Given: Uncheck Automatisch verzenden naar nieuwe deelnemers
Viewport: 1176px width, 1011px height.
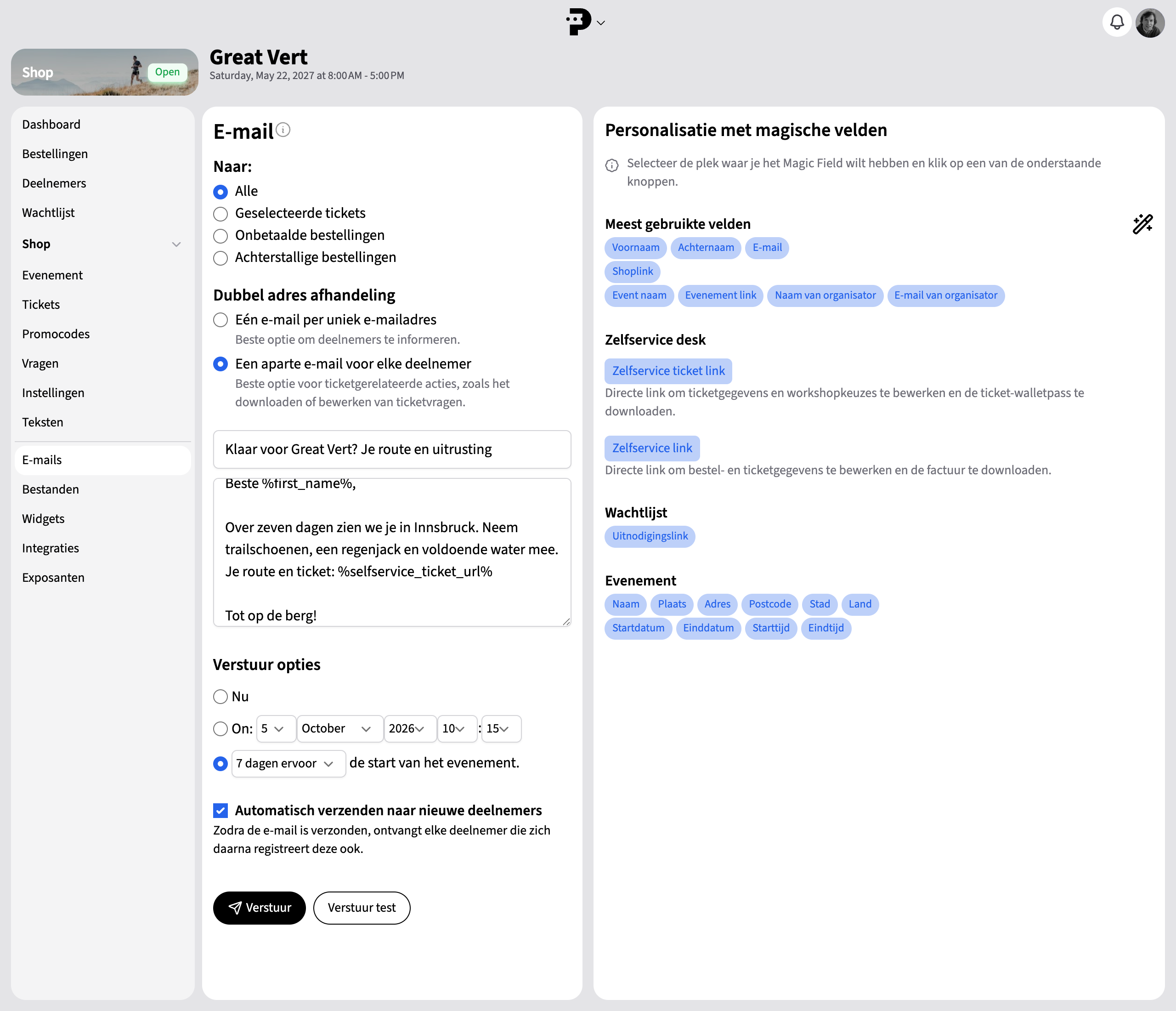Looking at the screenshot, I should 220,811.
